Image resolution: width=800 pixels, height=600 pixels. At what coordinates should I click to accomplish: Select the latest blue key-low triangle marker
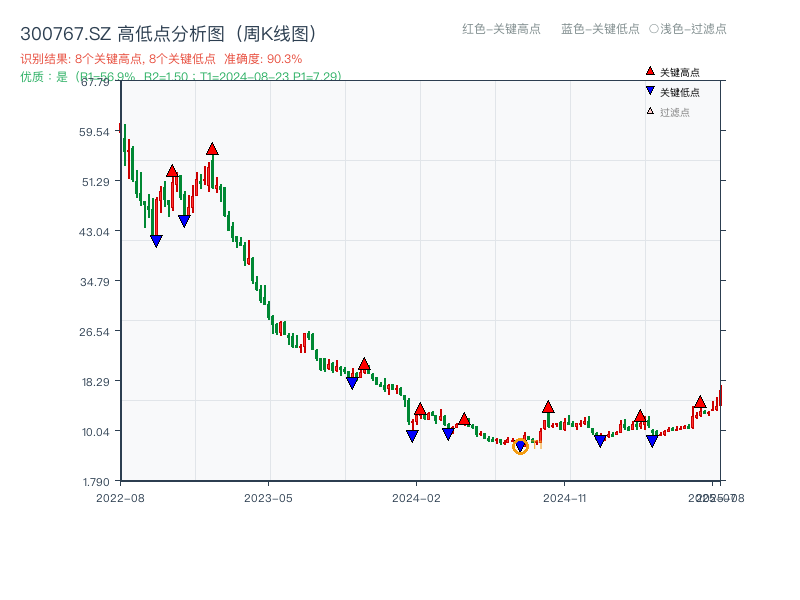tap(652, 441)
